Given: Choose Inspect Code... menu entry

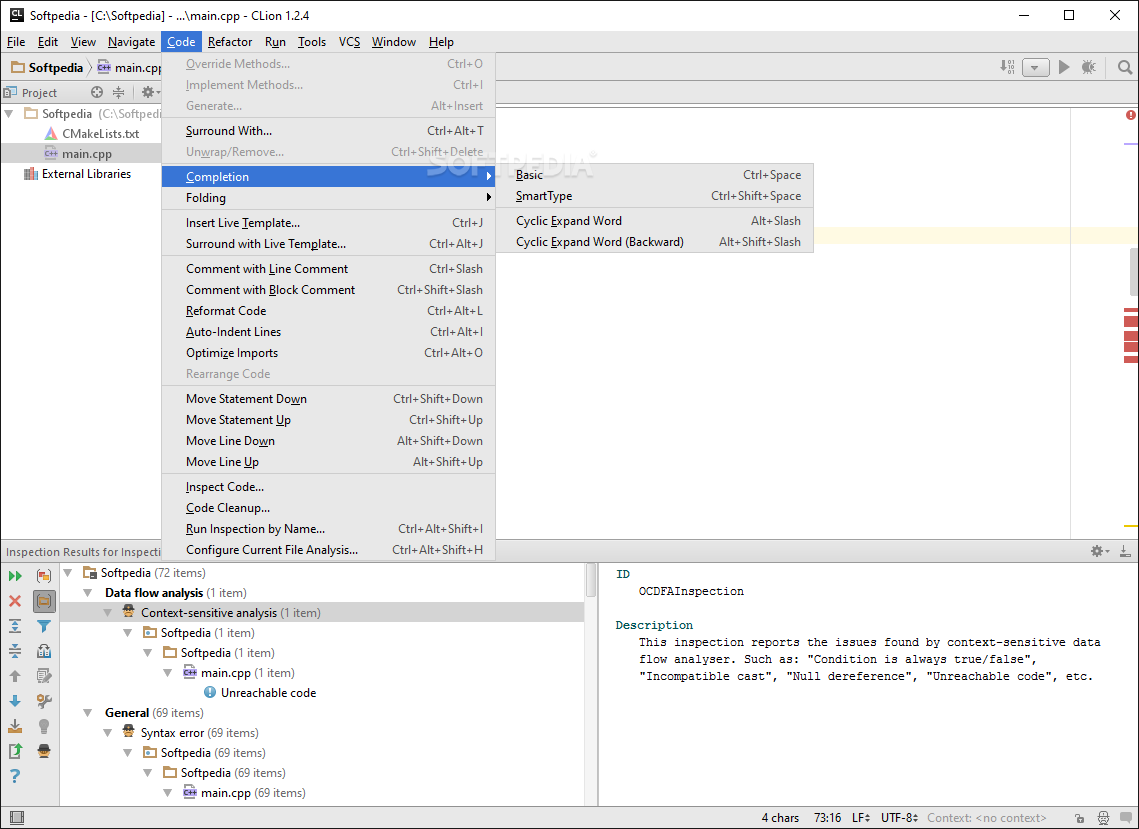Looking at the screenshot, I should click(328, 487).
